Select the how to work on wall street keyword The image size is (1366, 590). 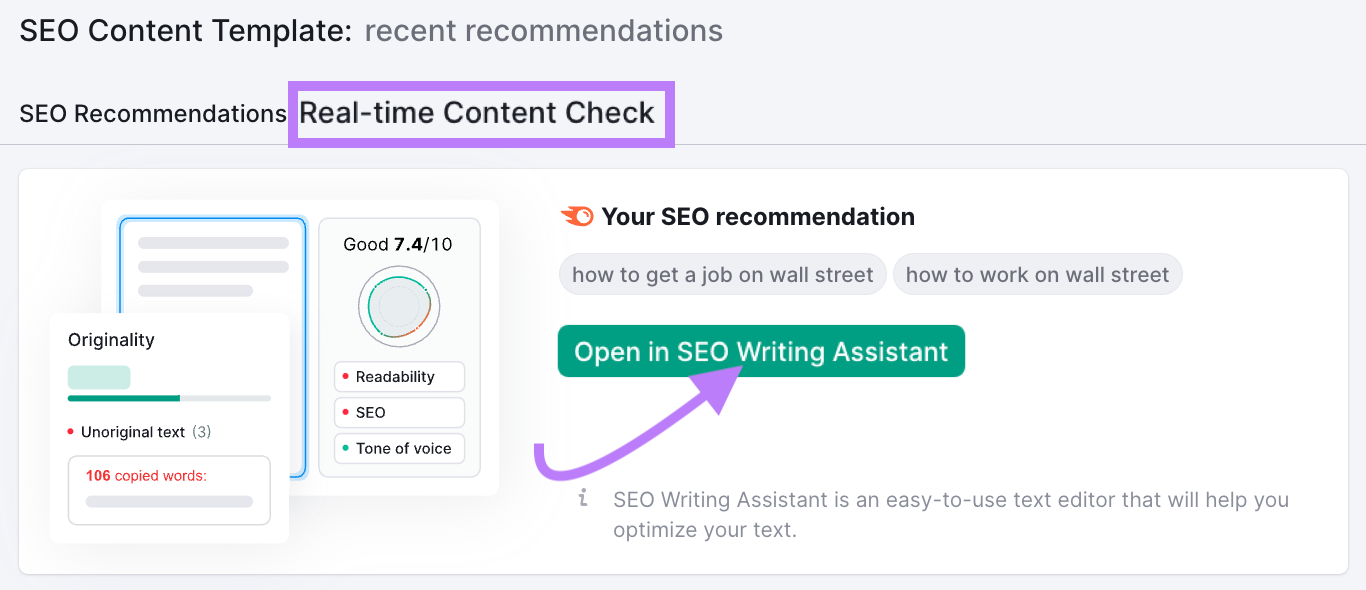pyautogui.click(x=1037, y=274)
